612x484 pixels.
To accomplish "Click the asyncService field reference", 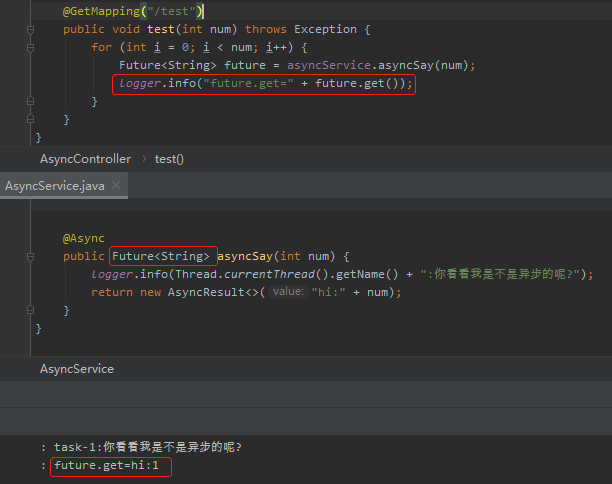I will [x=329, y=65].
